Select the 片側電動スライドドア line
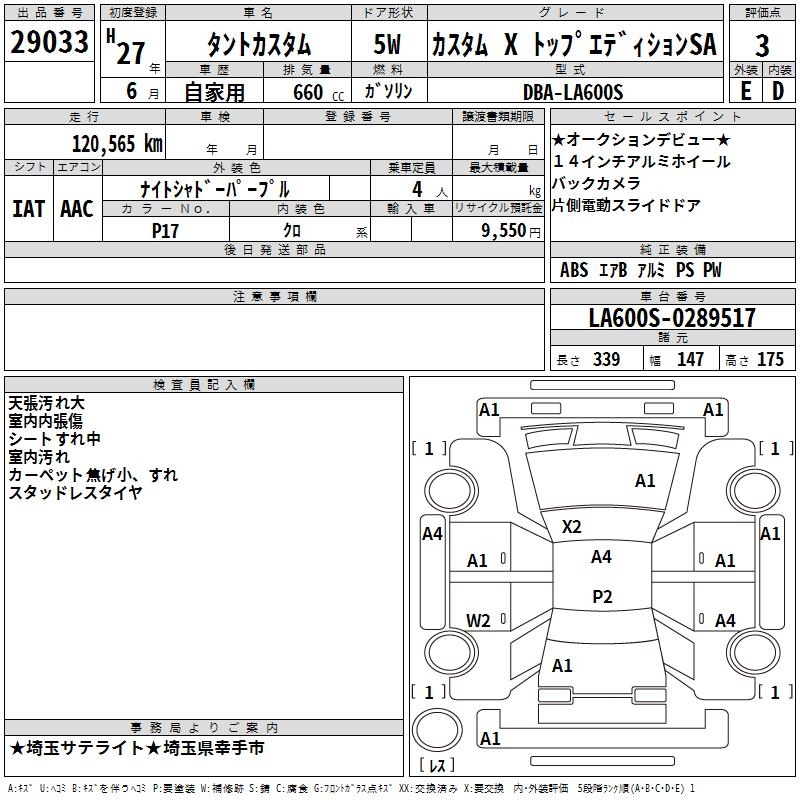 pos(627,205)
